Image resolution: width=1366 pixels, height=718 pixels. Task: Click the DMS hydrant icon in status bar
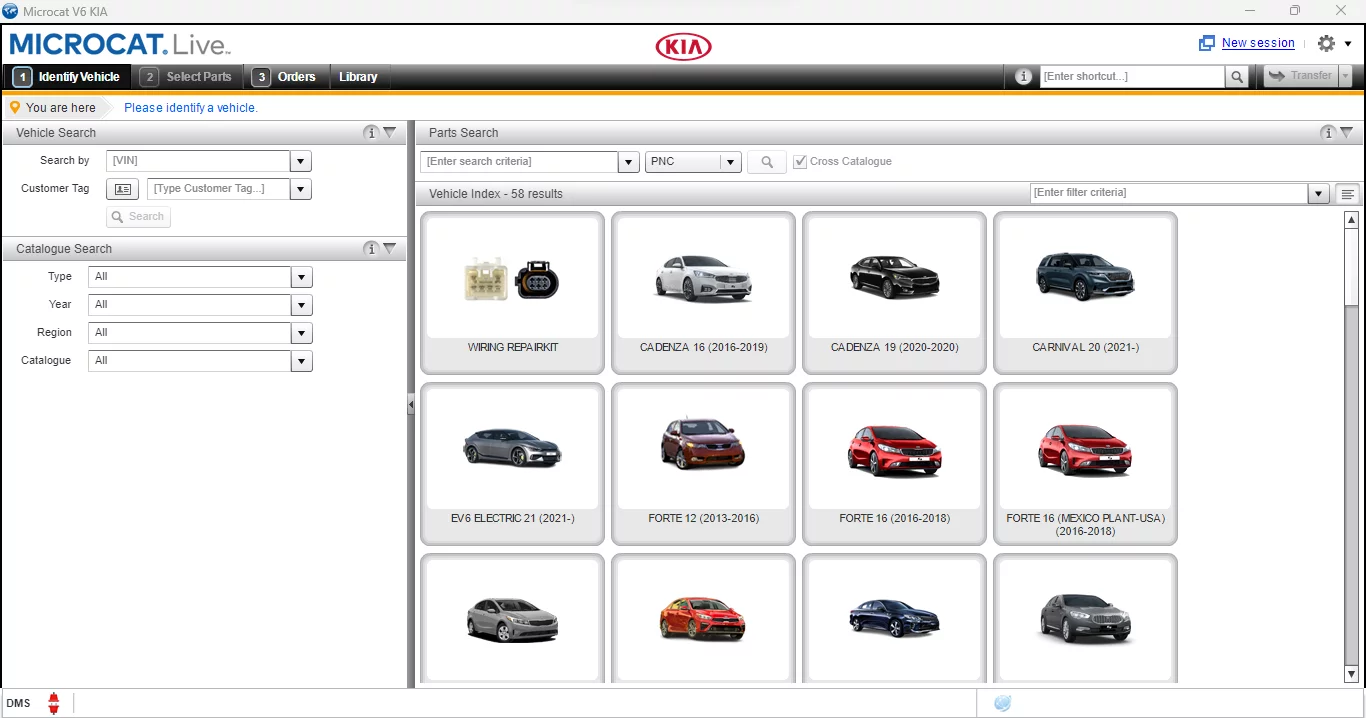tap(53, 703)
